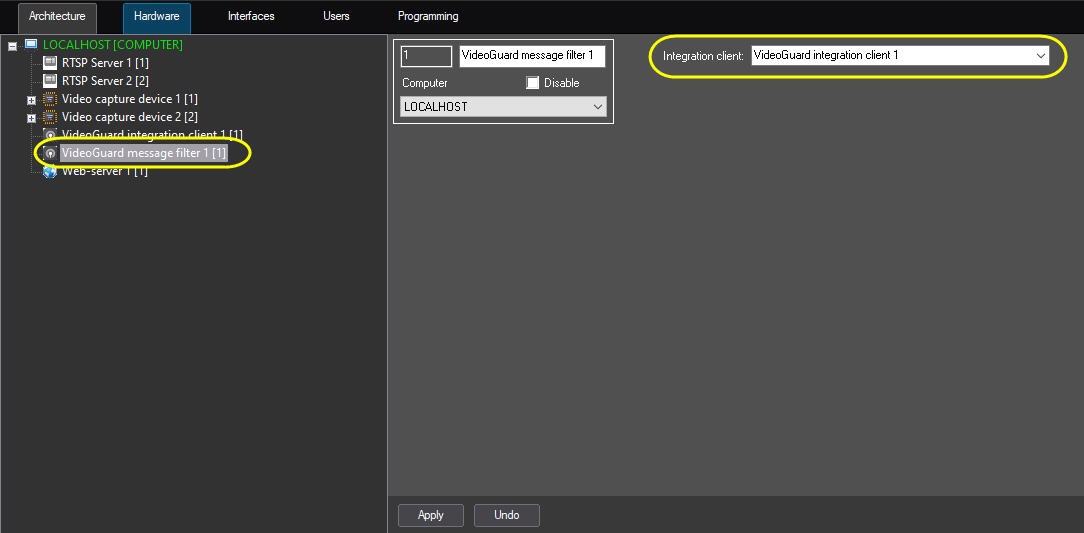
Task: Open the Architecture tab
Action: [x=57, y=17]
